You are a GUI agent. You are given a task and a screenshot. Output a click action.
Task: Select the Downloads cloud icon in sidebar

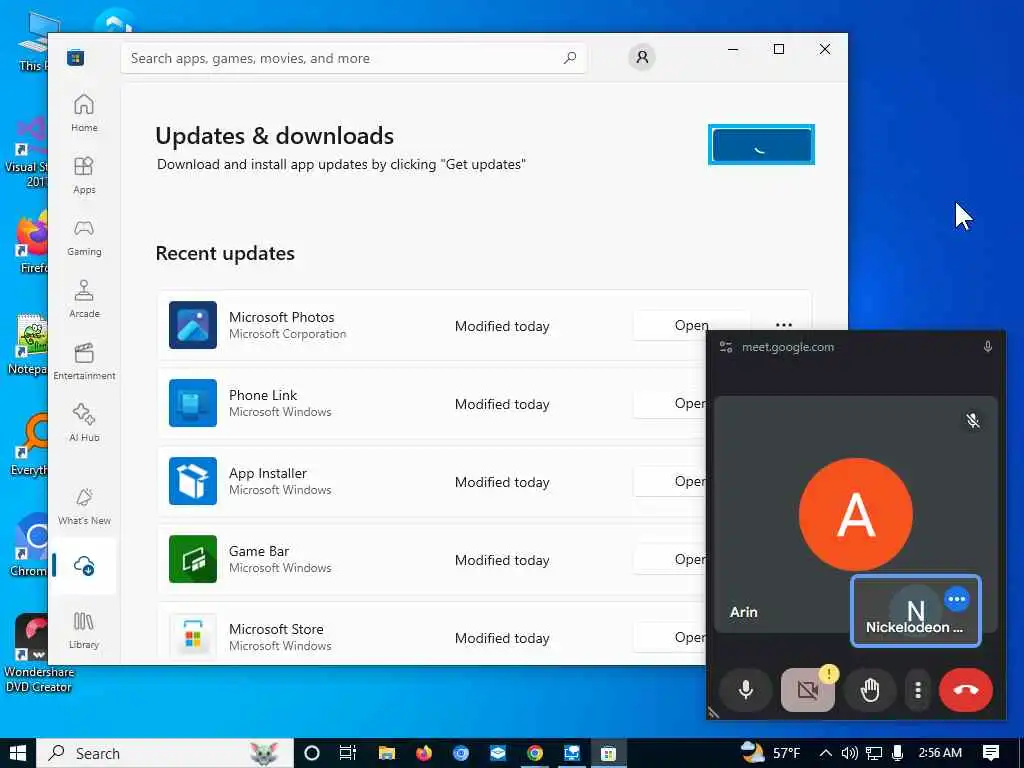pos(84,566)
